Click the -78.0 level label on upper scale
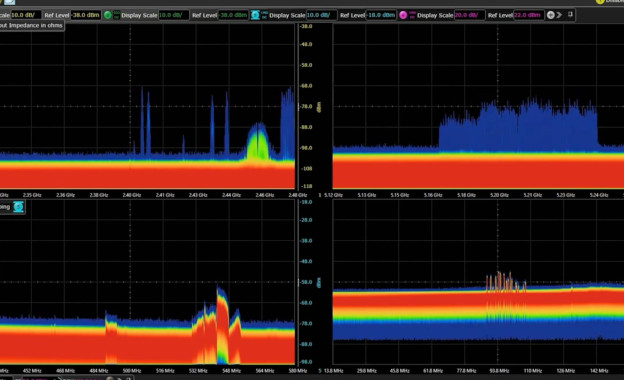The height and width of the screenshot is (380, 624). click(x=306, y=107)
